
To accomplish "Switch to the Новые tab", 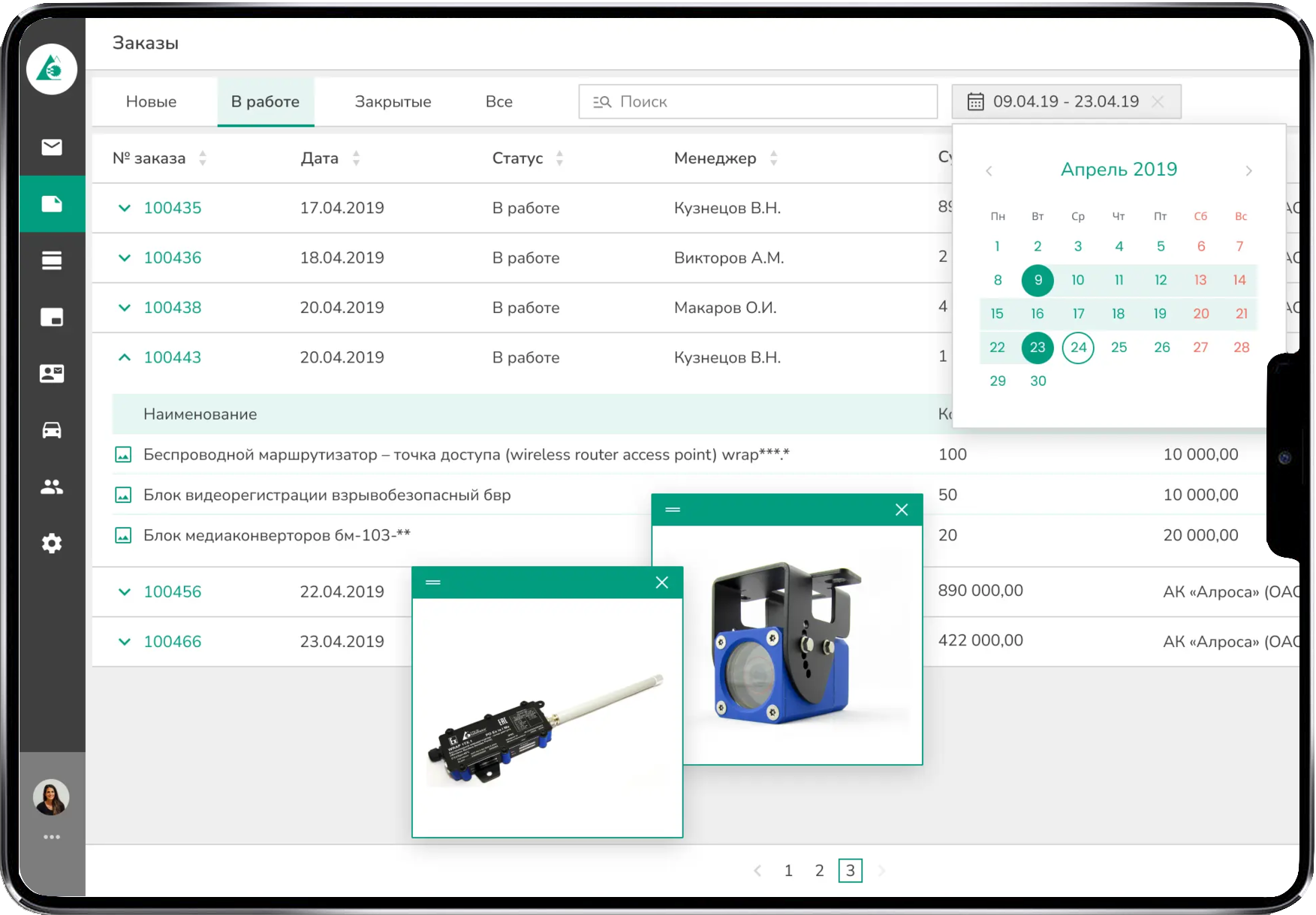I will (x=151, y=101).
